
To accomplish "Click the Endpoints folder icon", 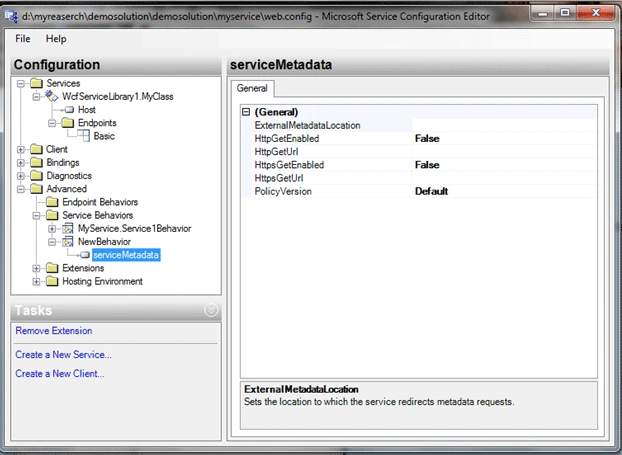I will pos(68,123).
